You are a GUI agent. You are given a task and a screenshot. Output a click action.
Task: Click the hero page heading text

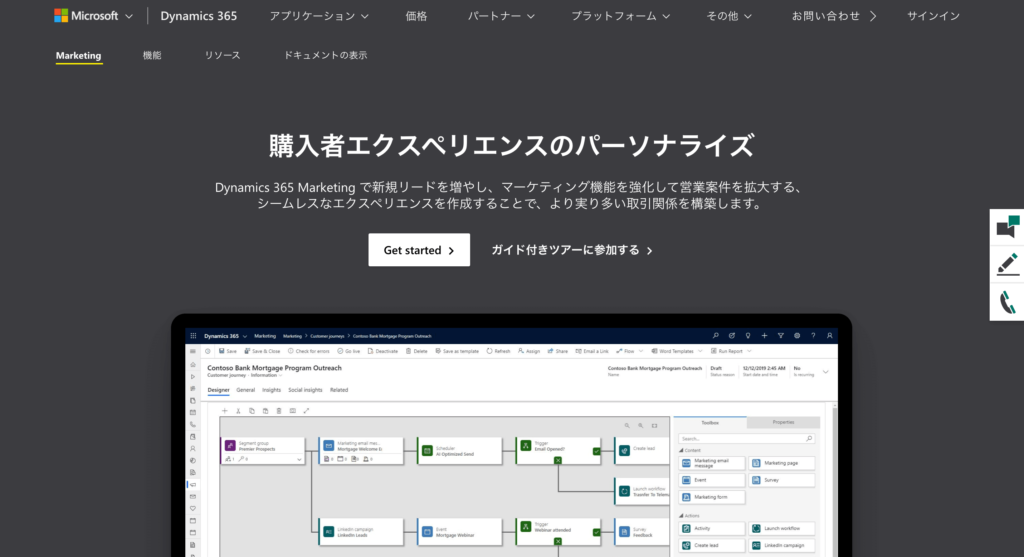click(x=511, y=145)
